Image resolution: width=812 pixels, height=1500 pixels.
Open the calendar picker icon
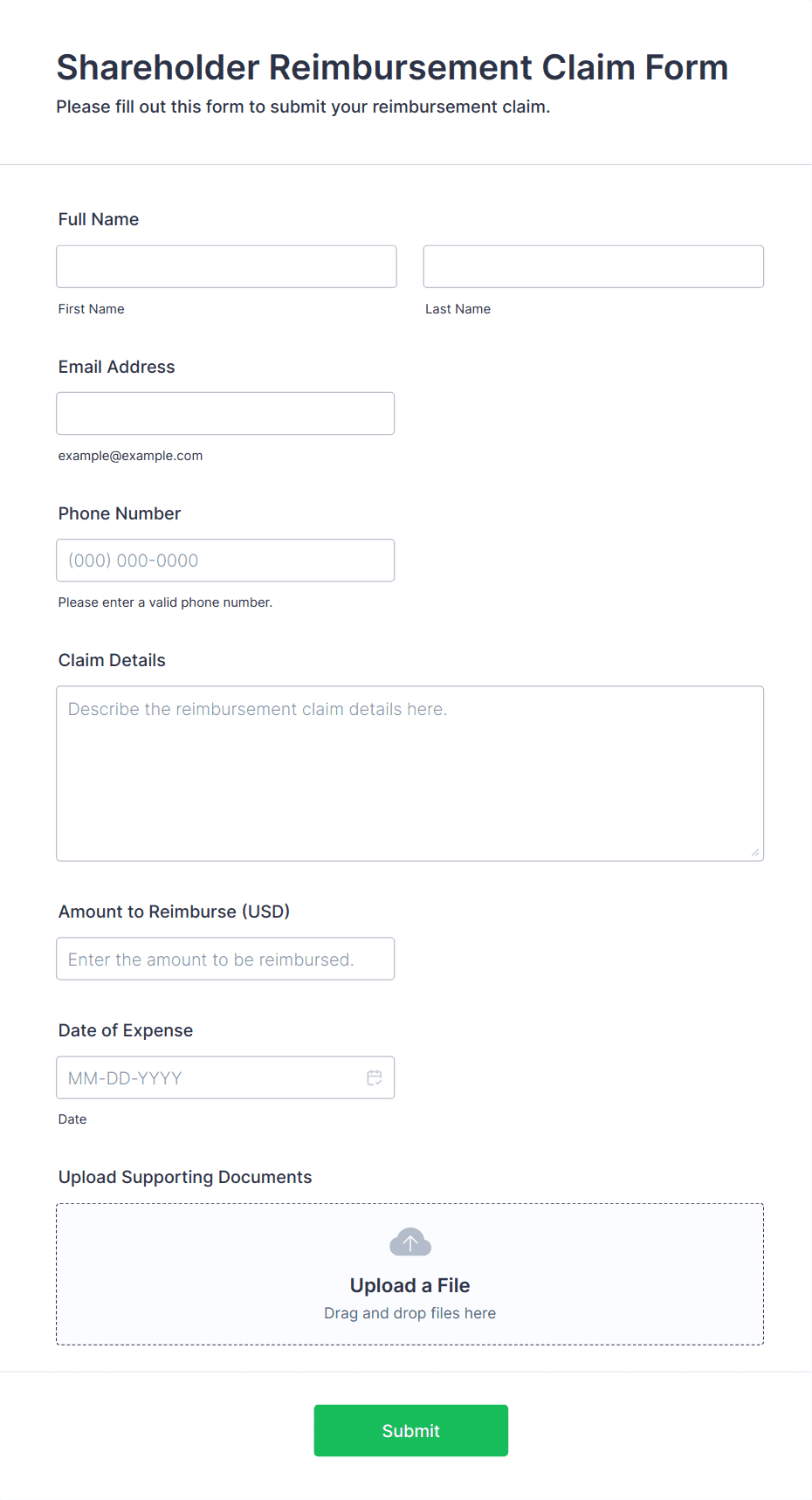click(x=375, y=1077)
